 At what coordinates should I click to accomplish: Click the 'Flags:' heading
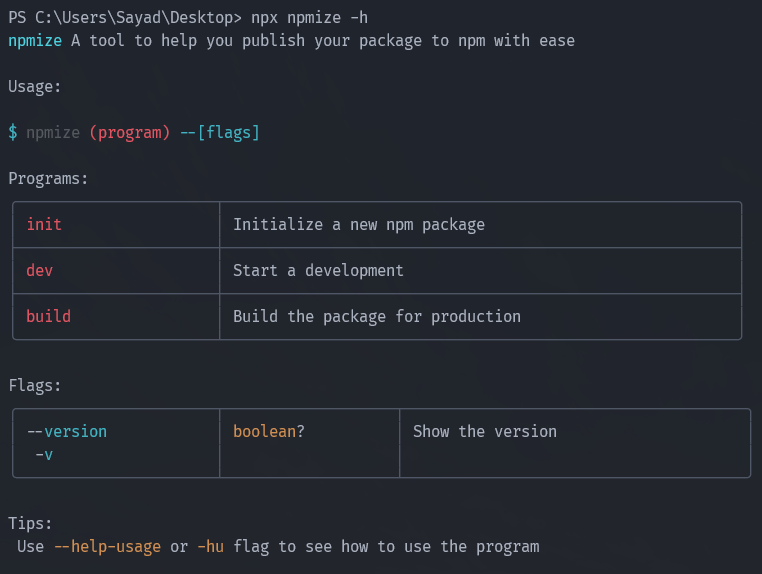point(35,385)
